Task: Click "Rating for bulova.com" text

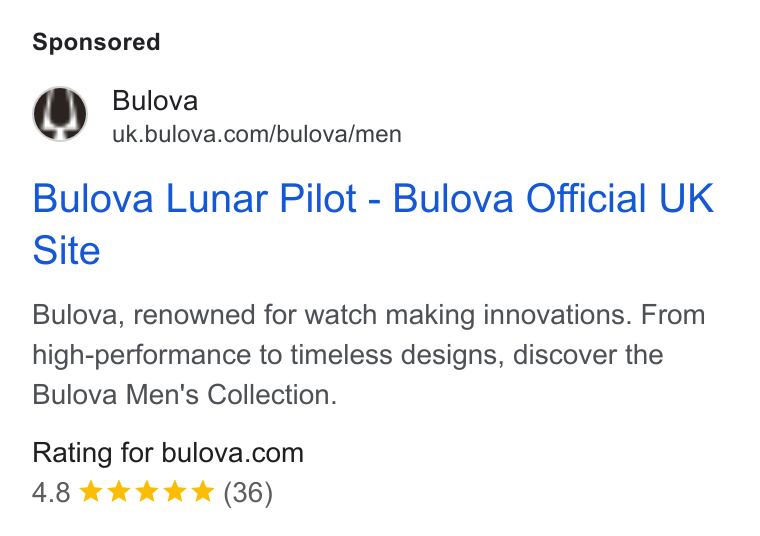Action: coord(168,453)
